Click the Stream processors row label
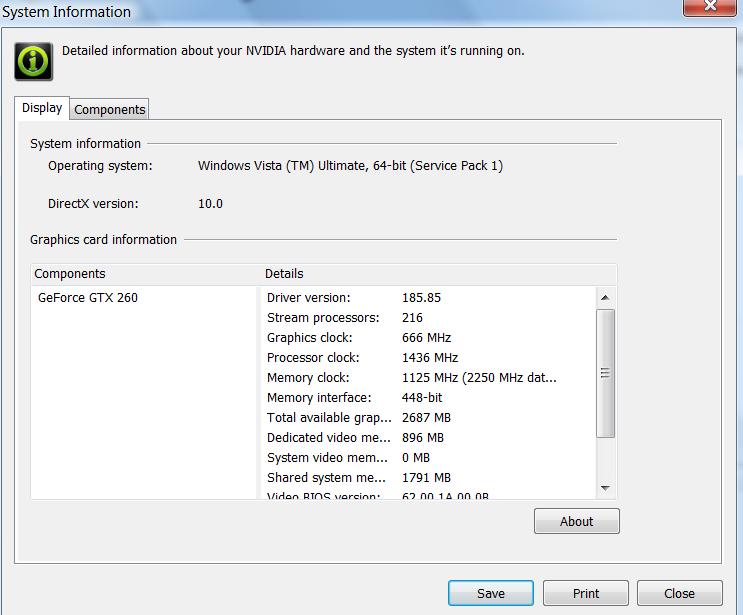Image resolution: width=743 pixels, height=615 pixels. 323,317
